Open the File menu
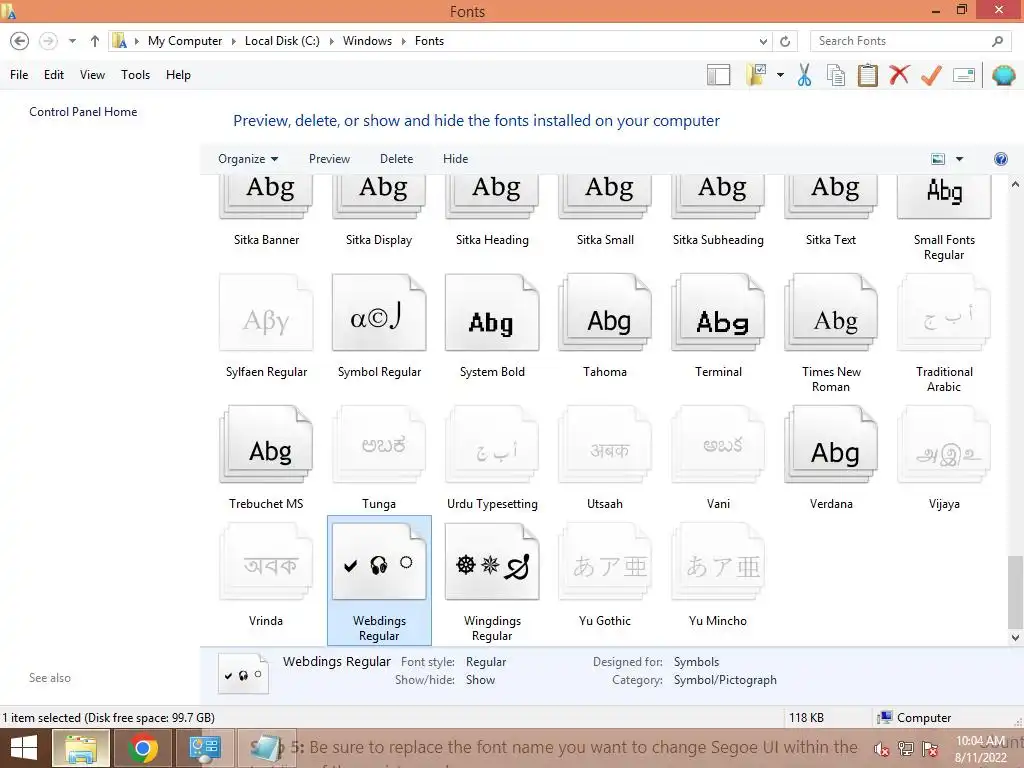This screenshot has width=1024, height=768. (19, 75)
